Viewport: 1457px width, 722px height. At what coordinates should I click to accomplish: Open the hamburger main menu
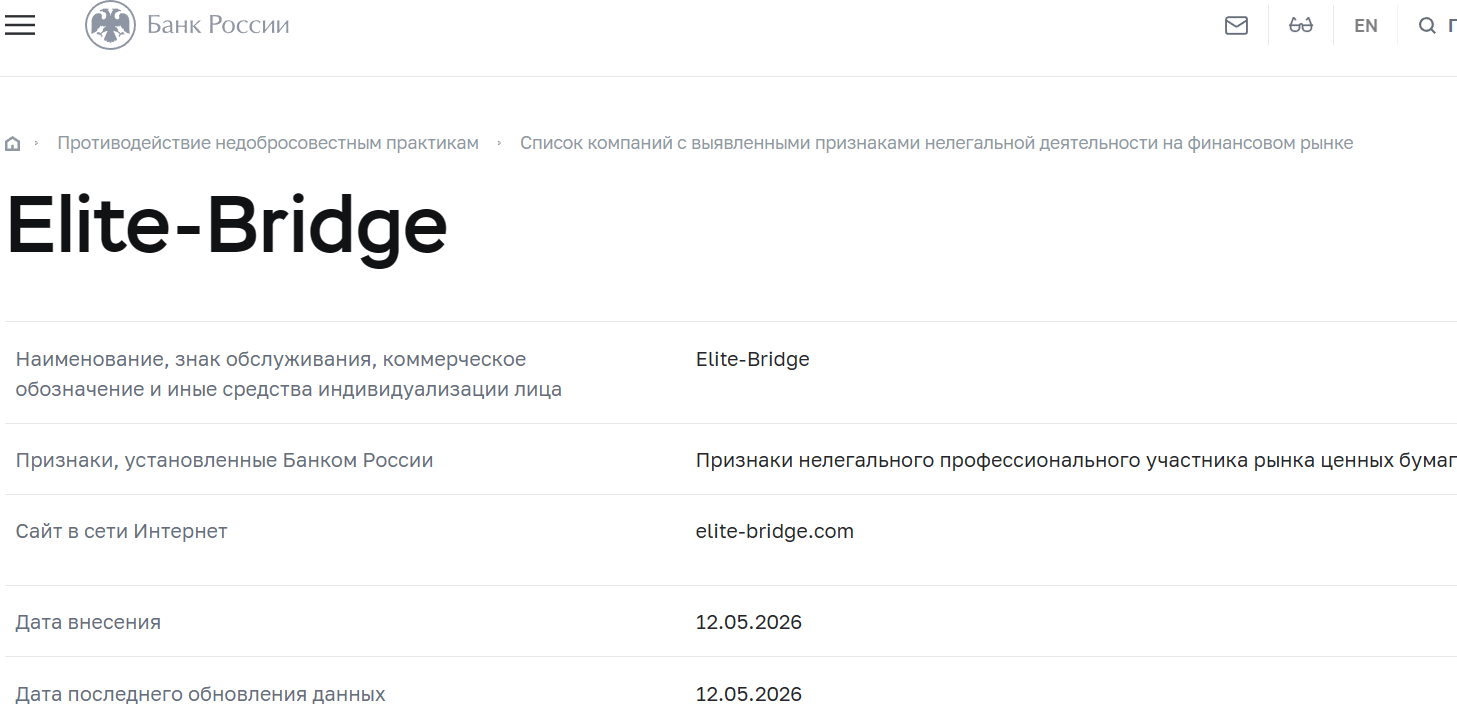[x=20, y=26]
